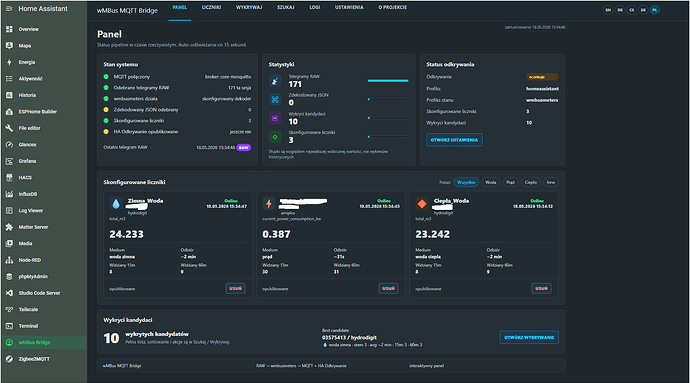The height and width of the screenshot is (383, 690).
Task: Remove the Zimna_Woda meter with usuń
Action: point(235,288)
